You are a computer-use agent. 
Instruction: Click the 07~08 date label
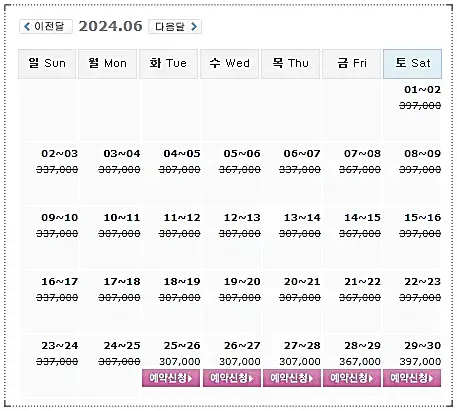pos(362,154)
